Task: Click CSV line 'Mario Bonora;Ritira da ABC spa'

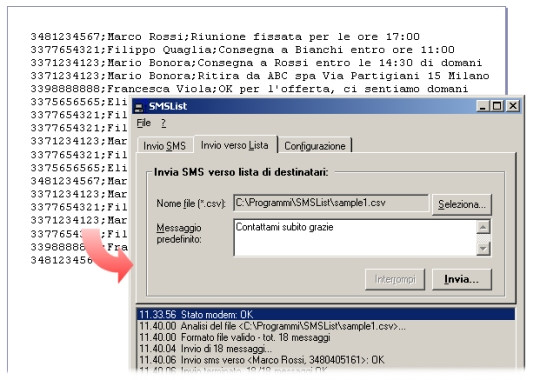Action: 260,76
